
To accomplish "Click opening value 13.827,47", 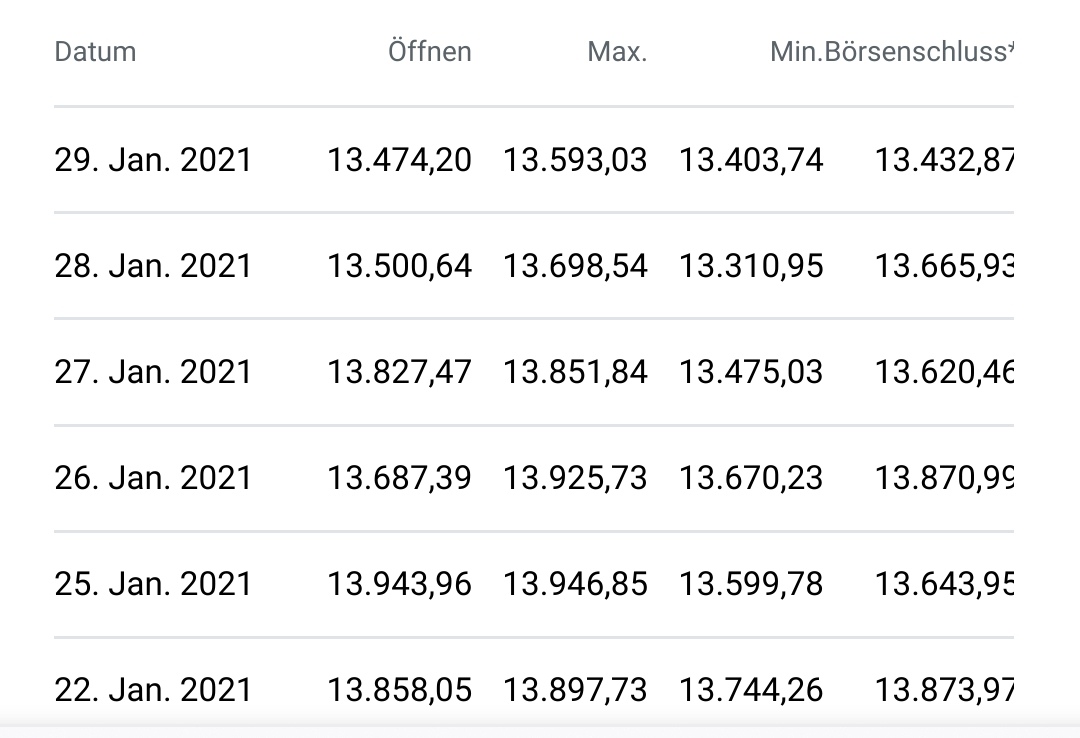I will [399, 372].
